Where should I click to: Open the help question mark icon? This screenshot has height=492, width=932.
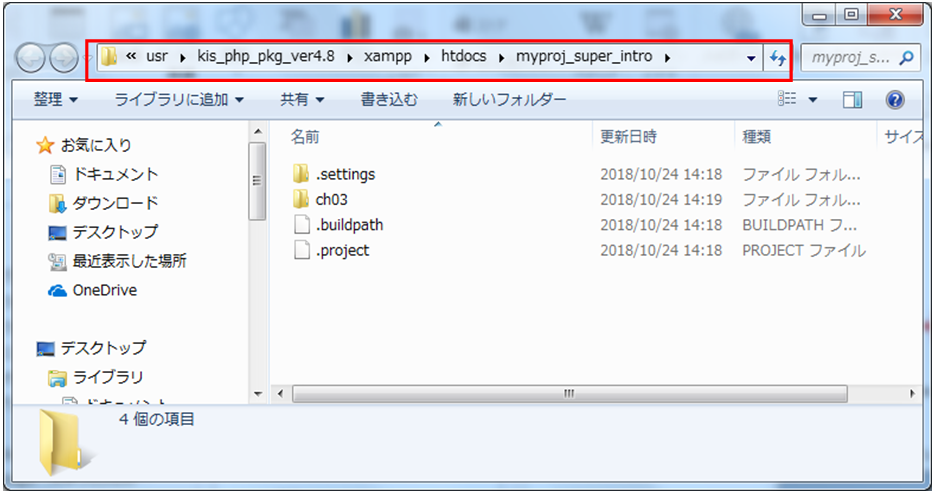click(x=895, y=100)
